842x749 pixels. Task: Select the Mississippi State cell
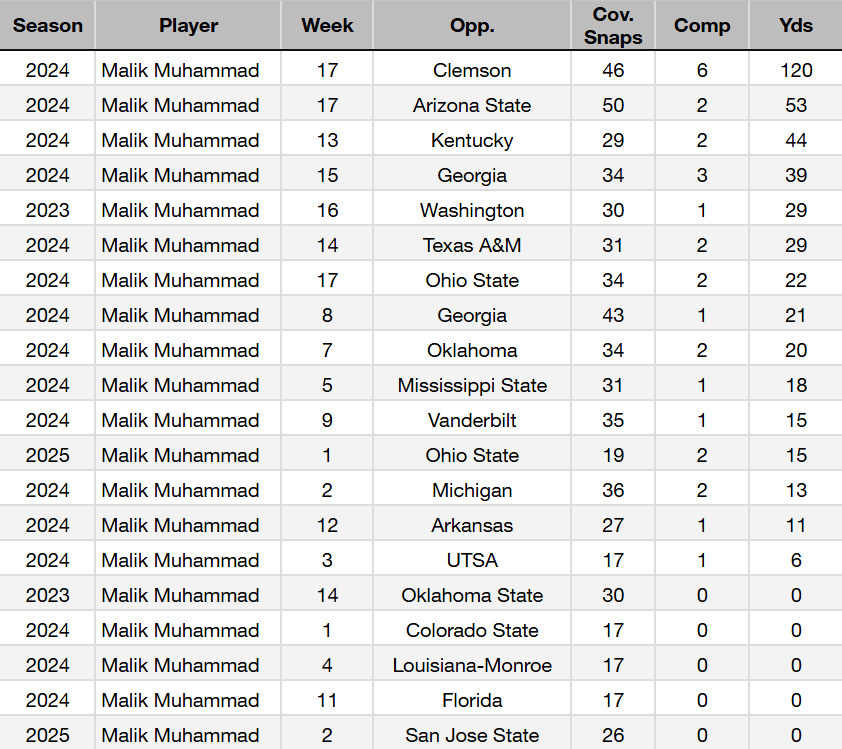[x=472, y=385]
